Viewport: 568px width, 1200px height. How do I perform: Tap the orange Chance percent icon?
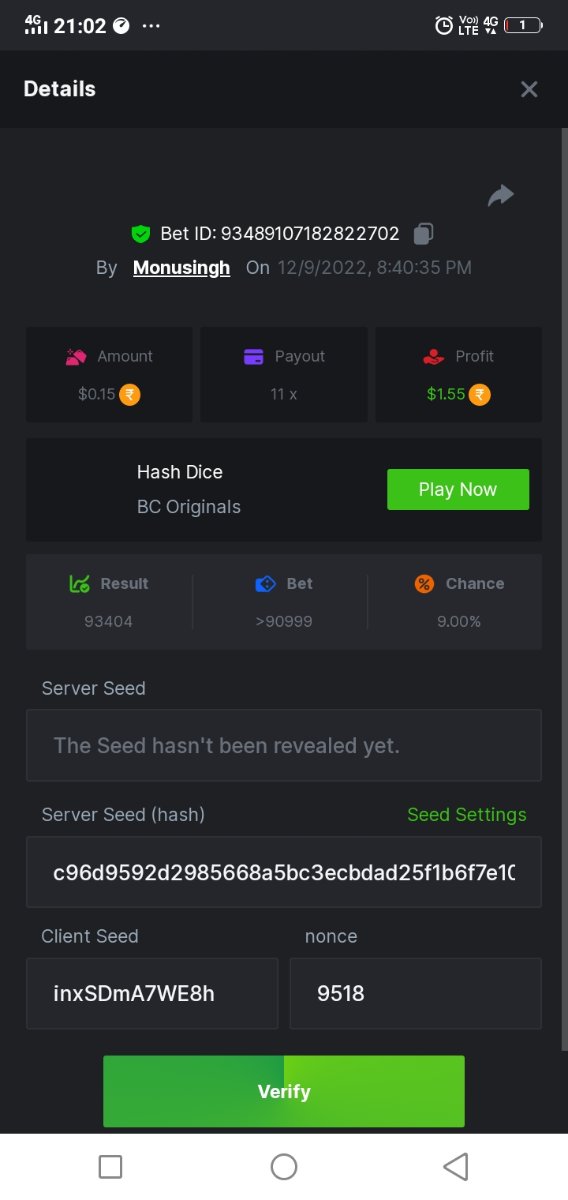tap(424, 584)
